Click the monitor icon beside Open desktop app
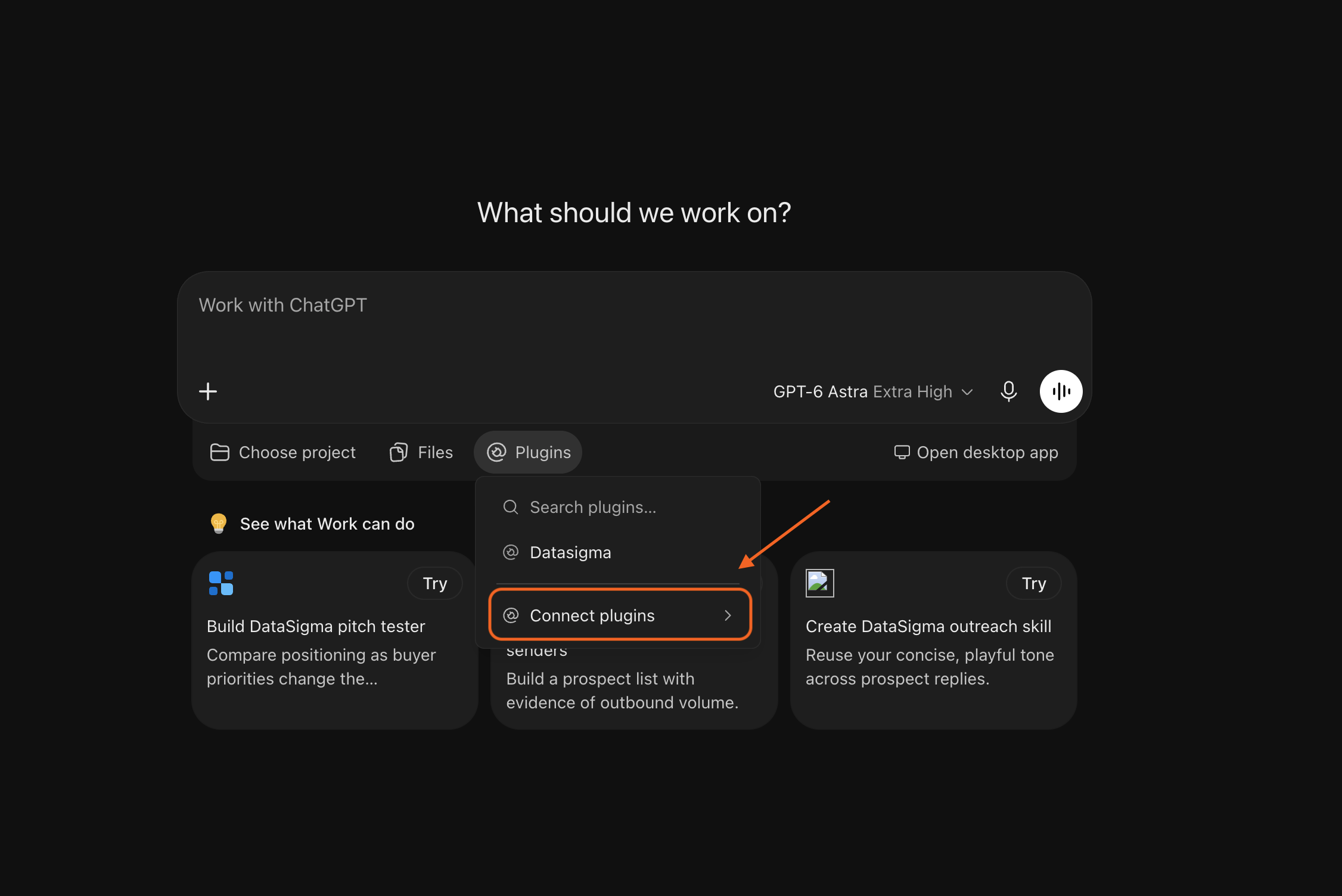1342x896 pixels. (902, 452)
